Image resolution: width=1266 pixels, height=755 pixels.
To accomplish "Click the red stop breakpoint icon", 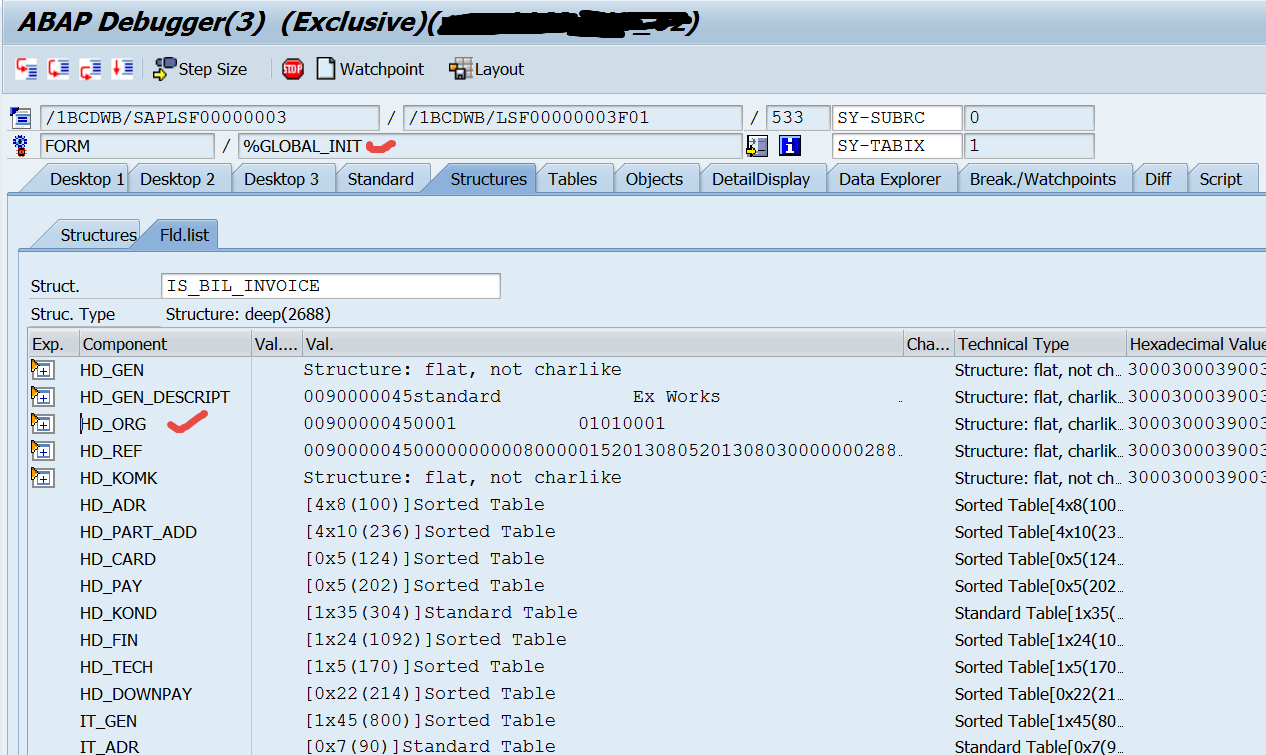I will [x=291, y=68].
